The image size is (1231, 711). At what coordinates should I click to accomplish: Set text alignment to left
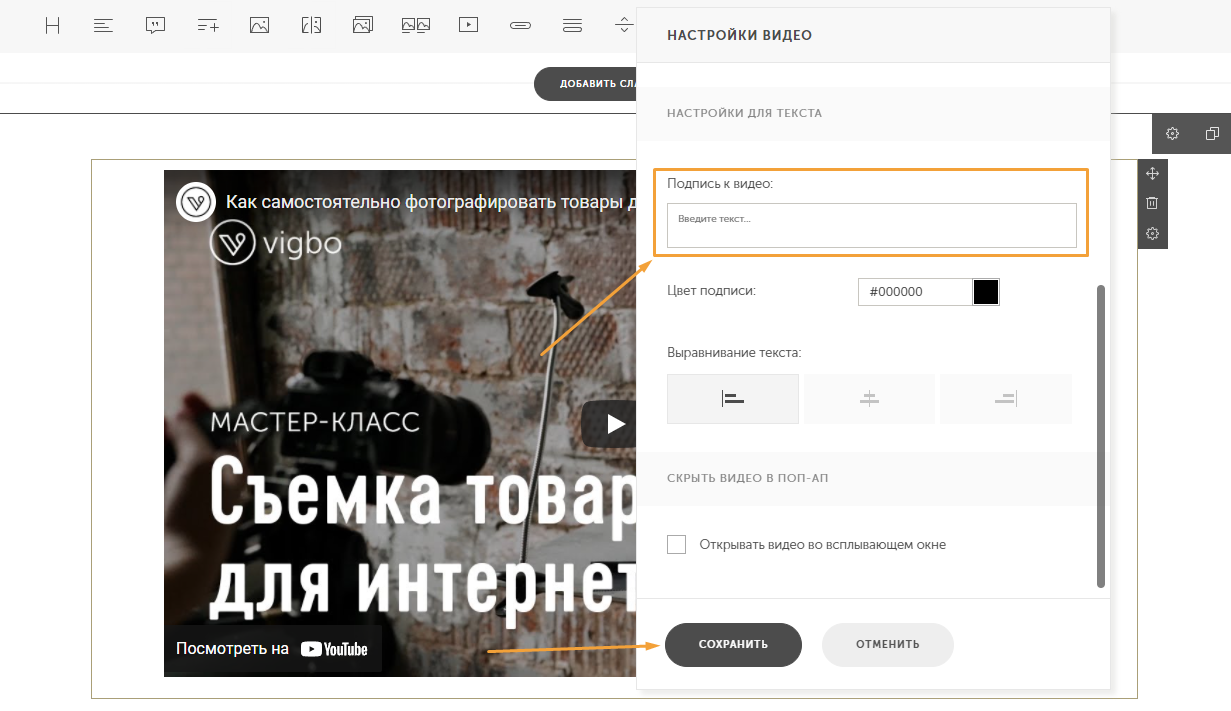coord(733,399)
